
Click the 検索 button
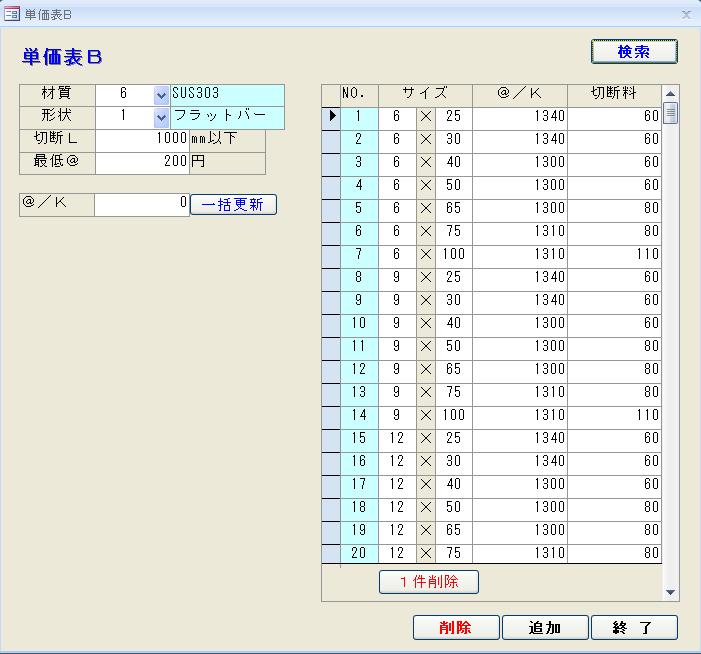coord(634,52)
